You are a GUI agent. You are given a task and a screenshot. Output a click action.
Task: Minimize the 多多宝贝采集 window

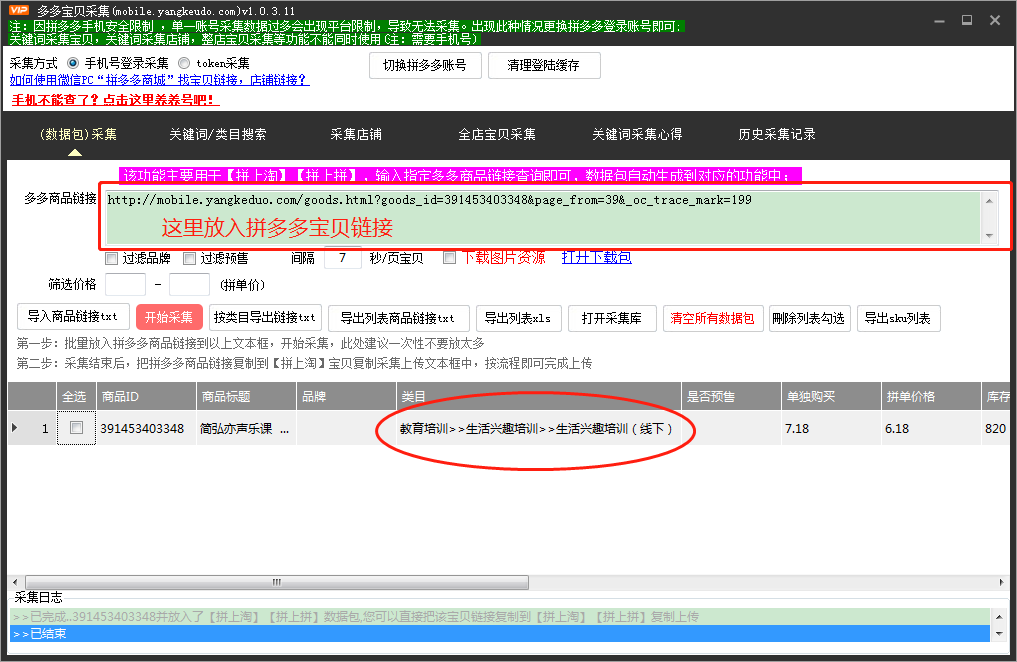[939, 21]
